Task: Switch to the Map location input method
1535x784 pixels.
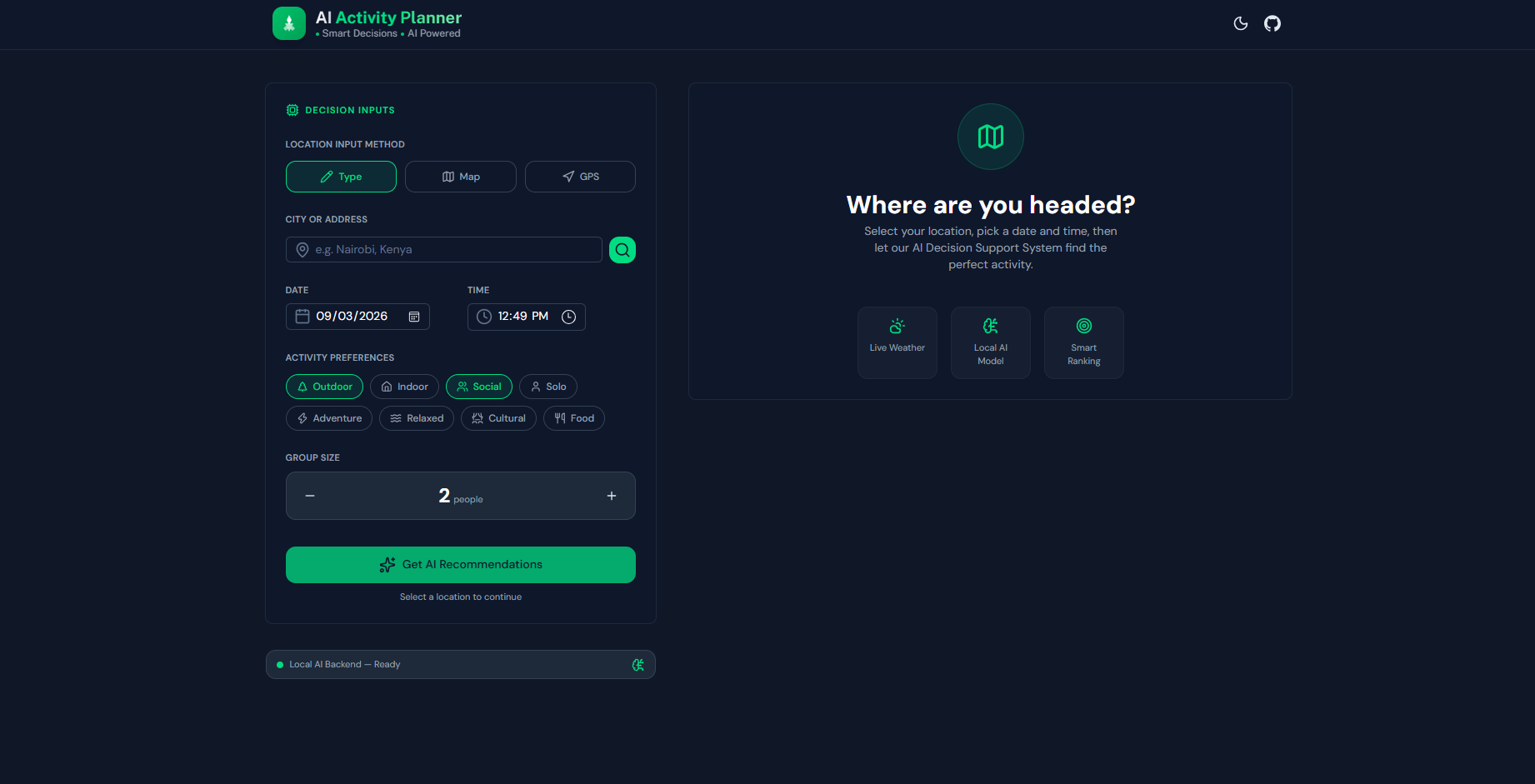Action: pyautogui.click(x=461, y=177)
